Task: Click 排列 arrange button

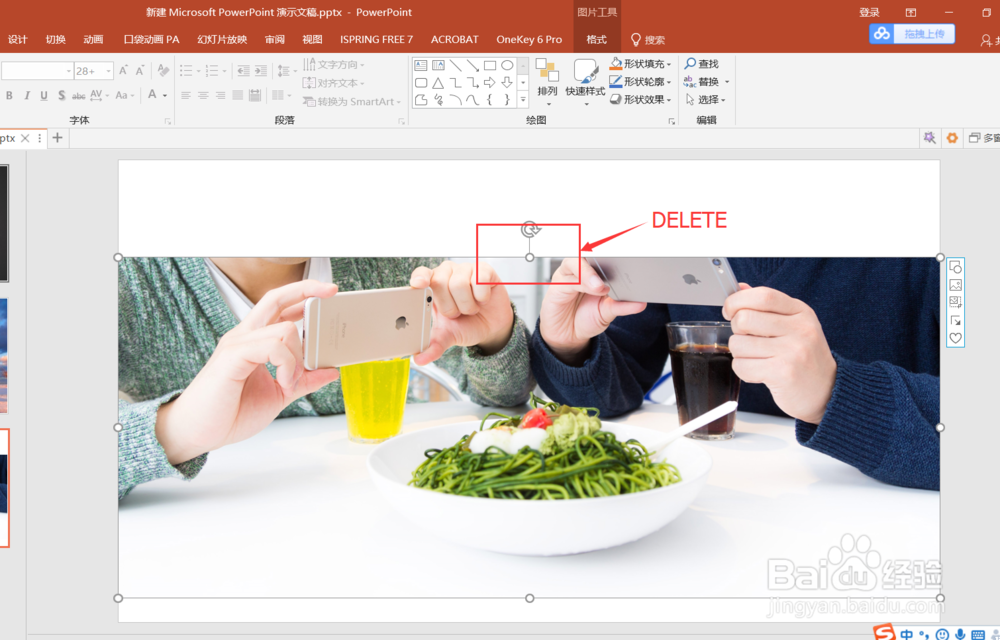Action: click(547, 80)
